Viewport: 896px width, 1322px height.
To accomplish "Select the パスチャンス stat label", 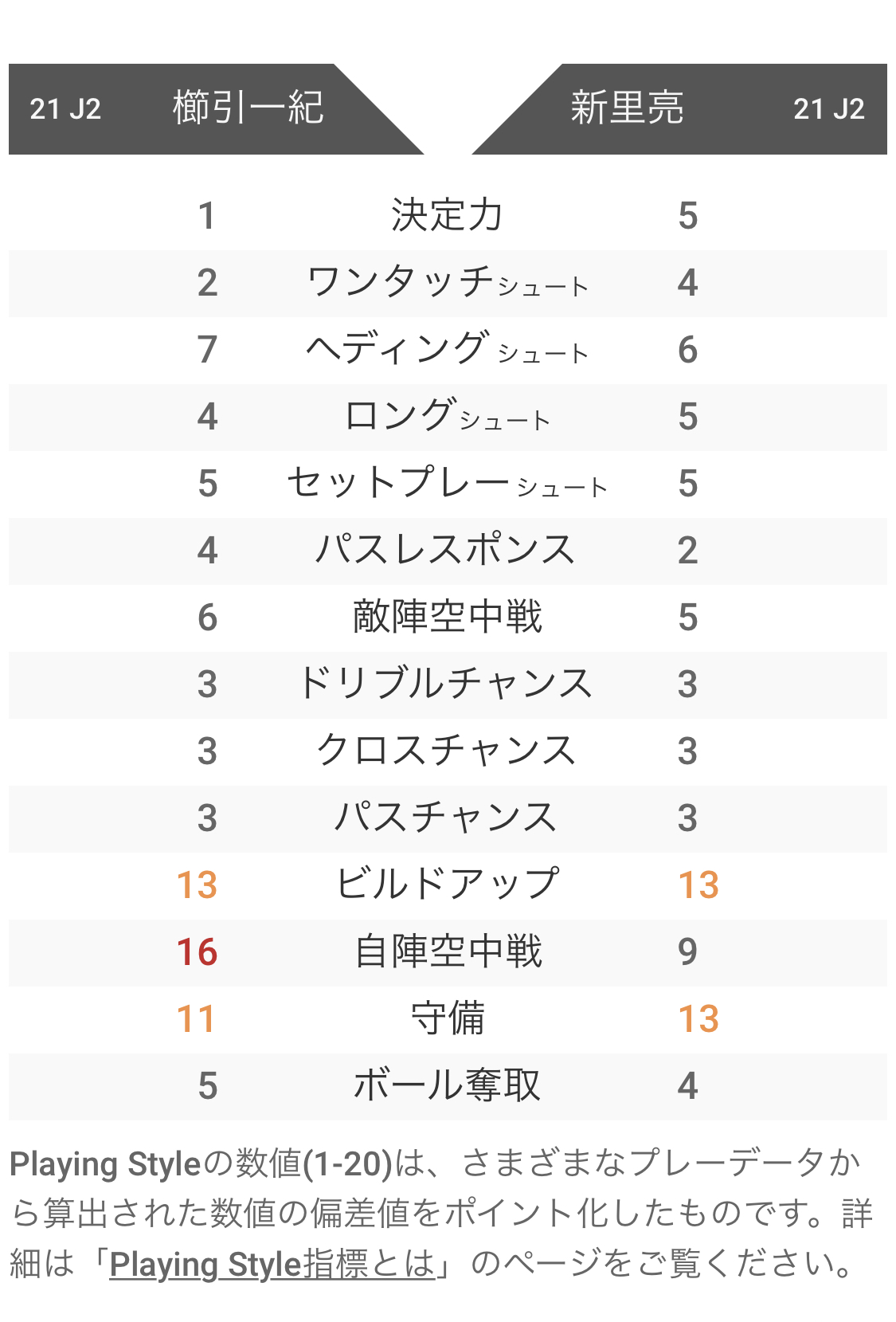I will pyautogui.click(x=447, y=818).
